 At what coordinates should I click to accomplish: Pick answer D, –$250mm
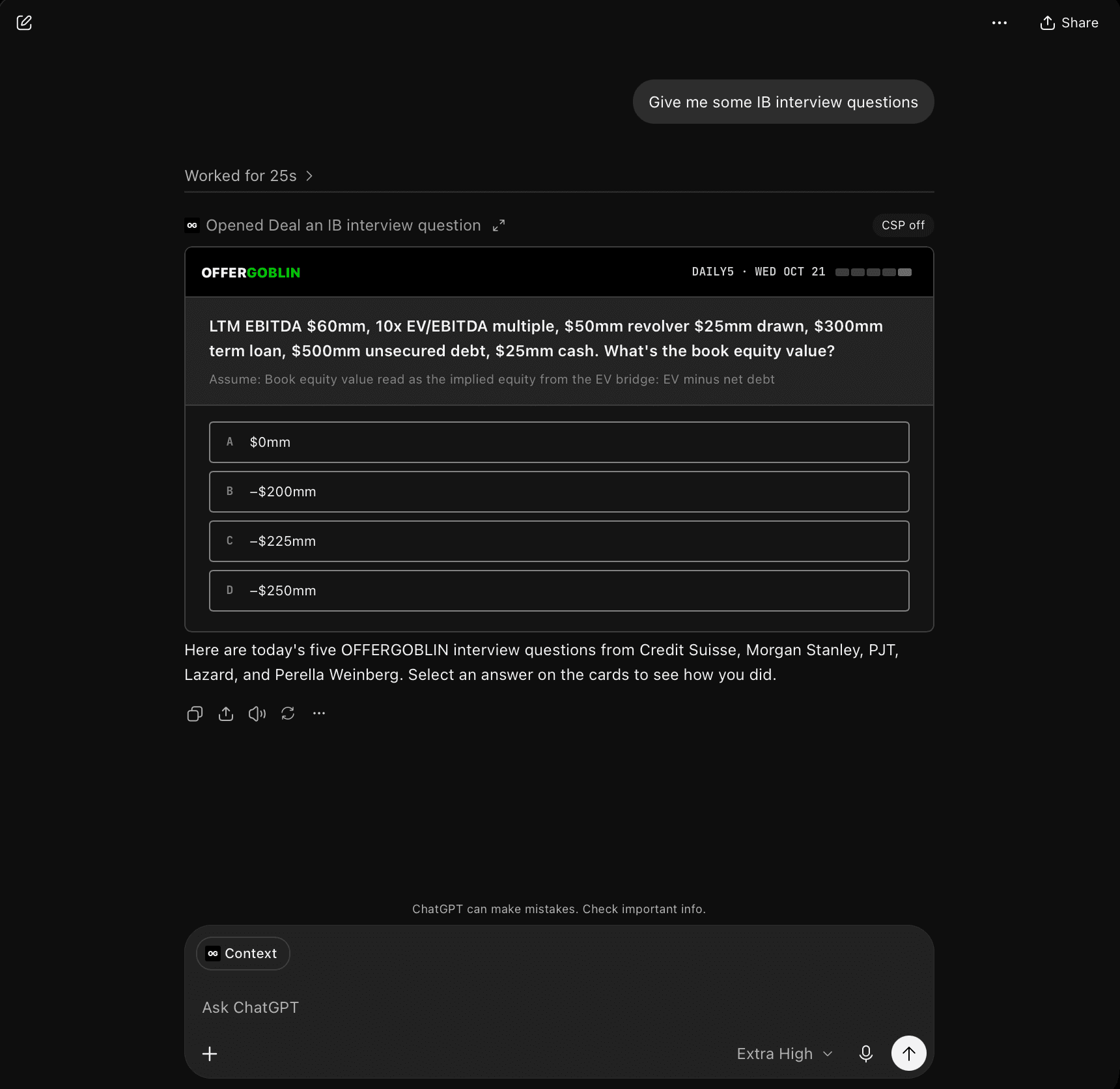pyautogui.click(x=559, y=591)
